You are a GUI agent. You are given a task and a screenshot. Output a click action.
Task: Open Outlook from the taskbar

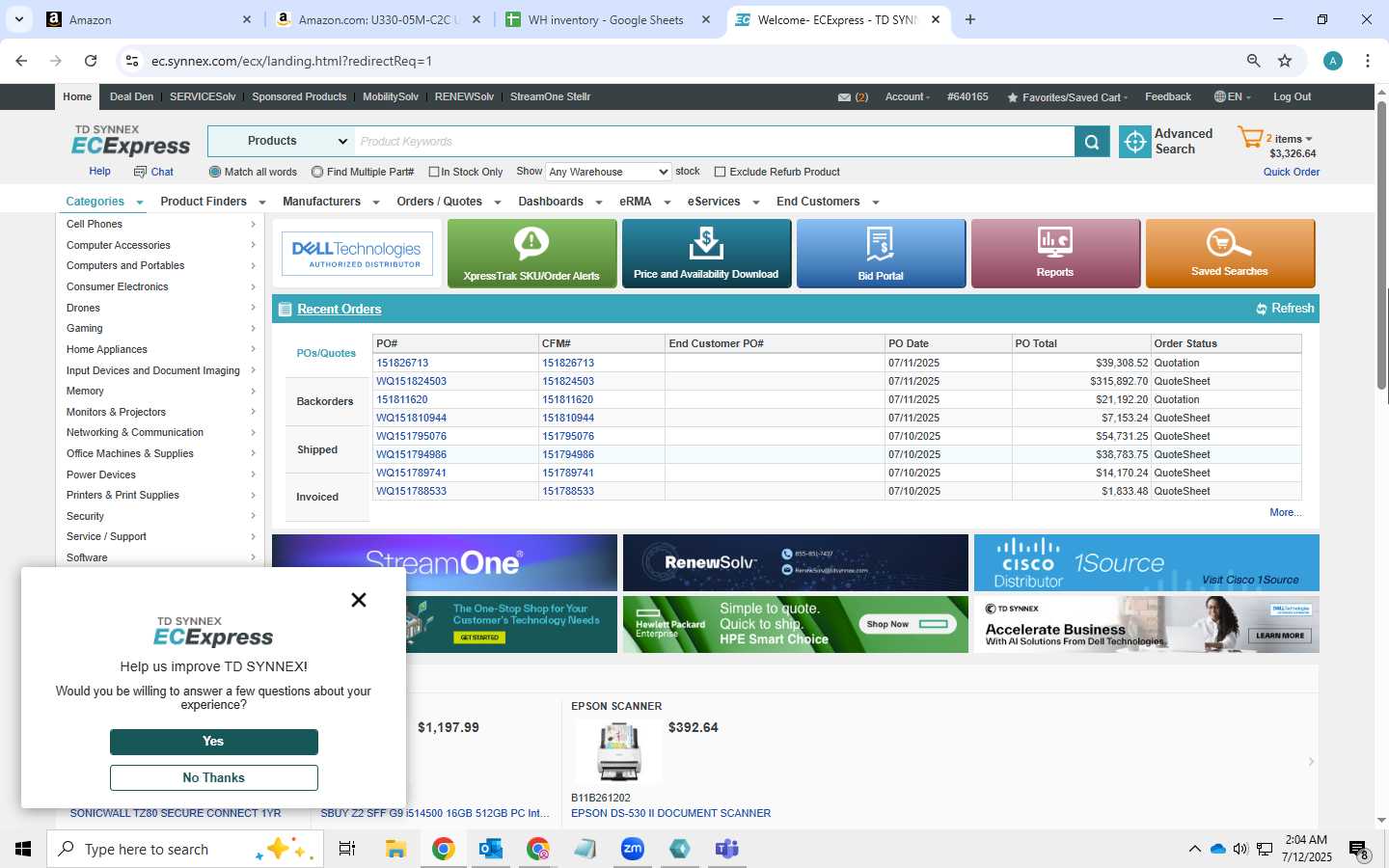coord(491,849)
